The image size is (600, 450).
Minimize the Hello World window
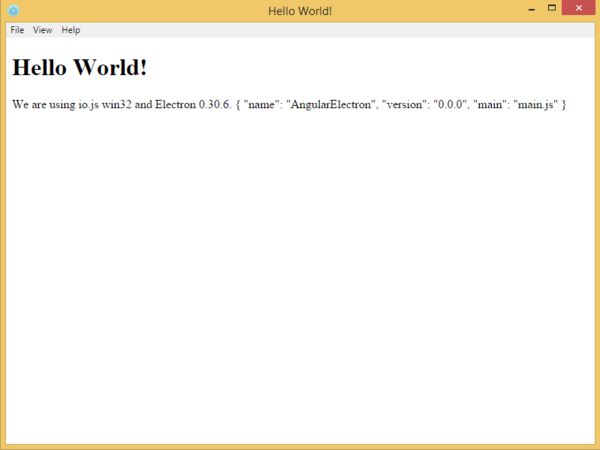coord(532,8)
